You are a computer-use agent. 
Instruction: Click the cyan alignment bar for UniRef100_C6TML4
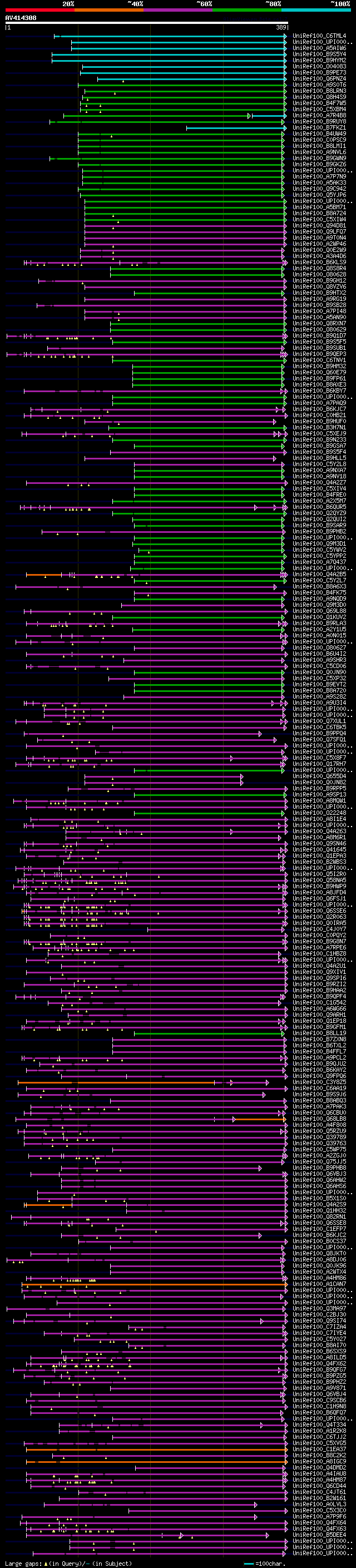click(171, 36)
